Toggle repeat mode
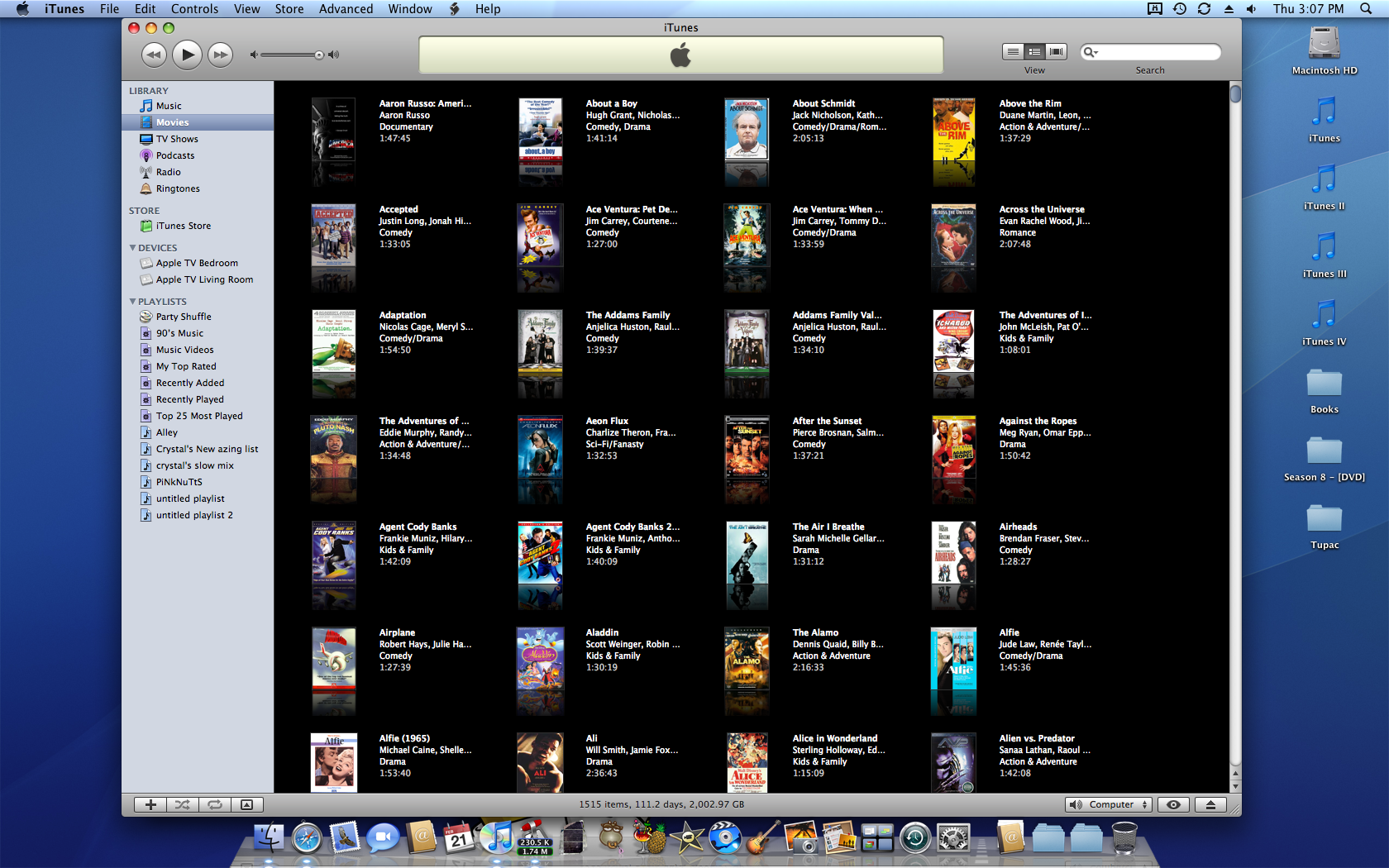The image size is (1389, 868). (x=214, y=804)
